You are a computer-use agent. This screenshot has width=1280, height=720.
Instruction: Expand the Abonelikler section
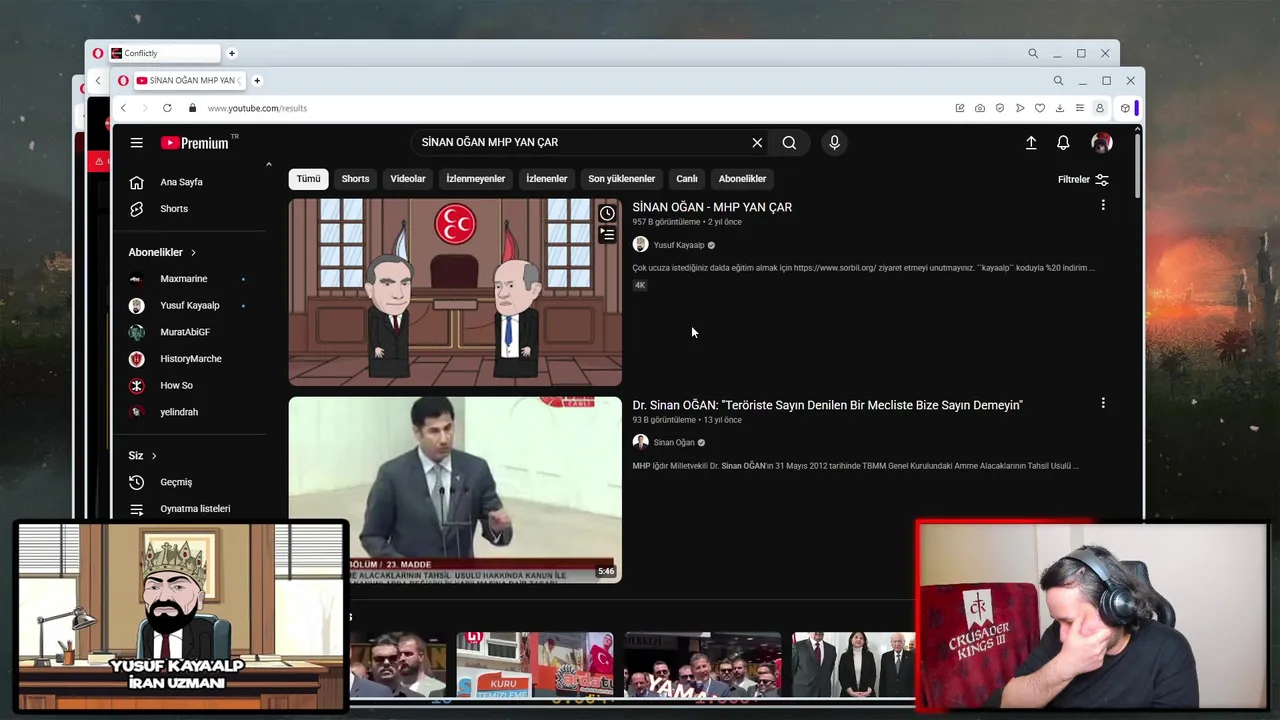[x=163, y=252]
